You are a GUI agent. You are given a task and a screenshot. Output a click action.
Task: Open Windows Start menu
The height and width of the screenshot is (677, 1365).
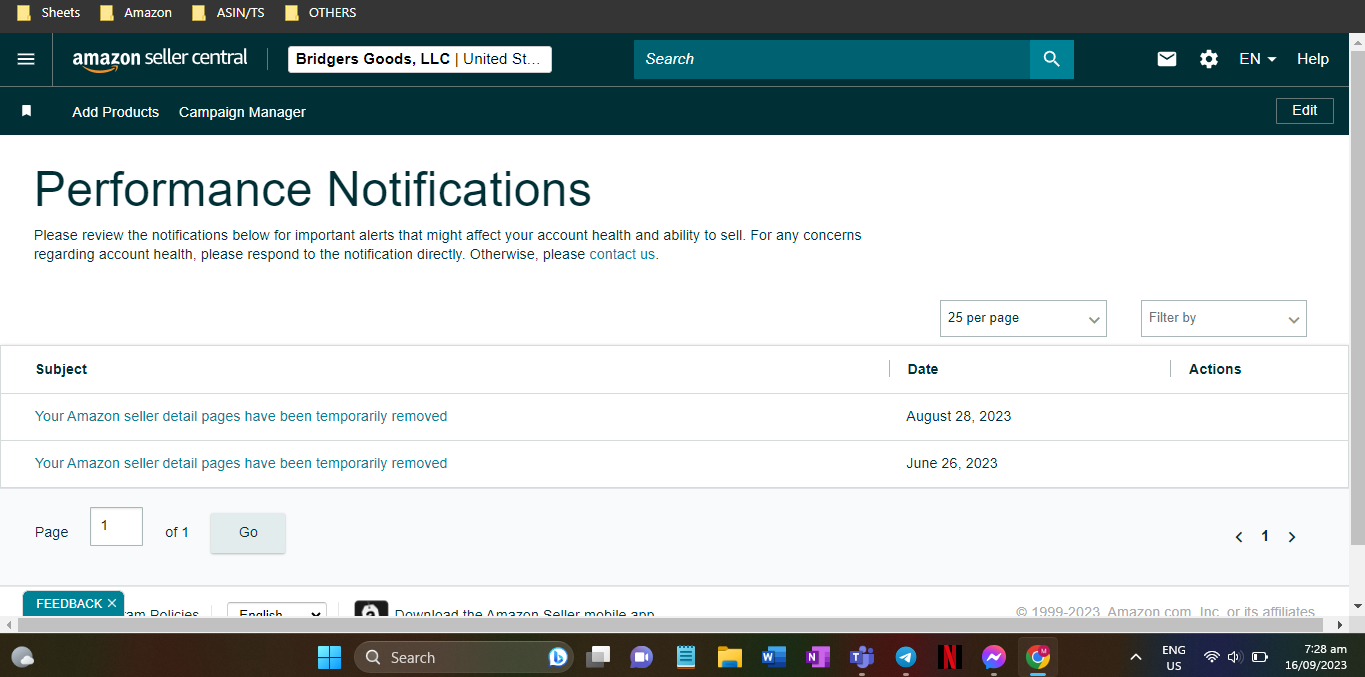point(329,657)
